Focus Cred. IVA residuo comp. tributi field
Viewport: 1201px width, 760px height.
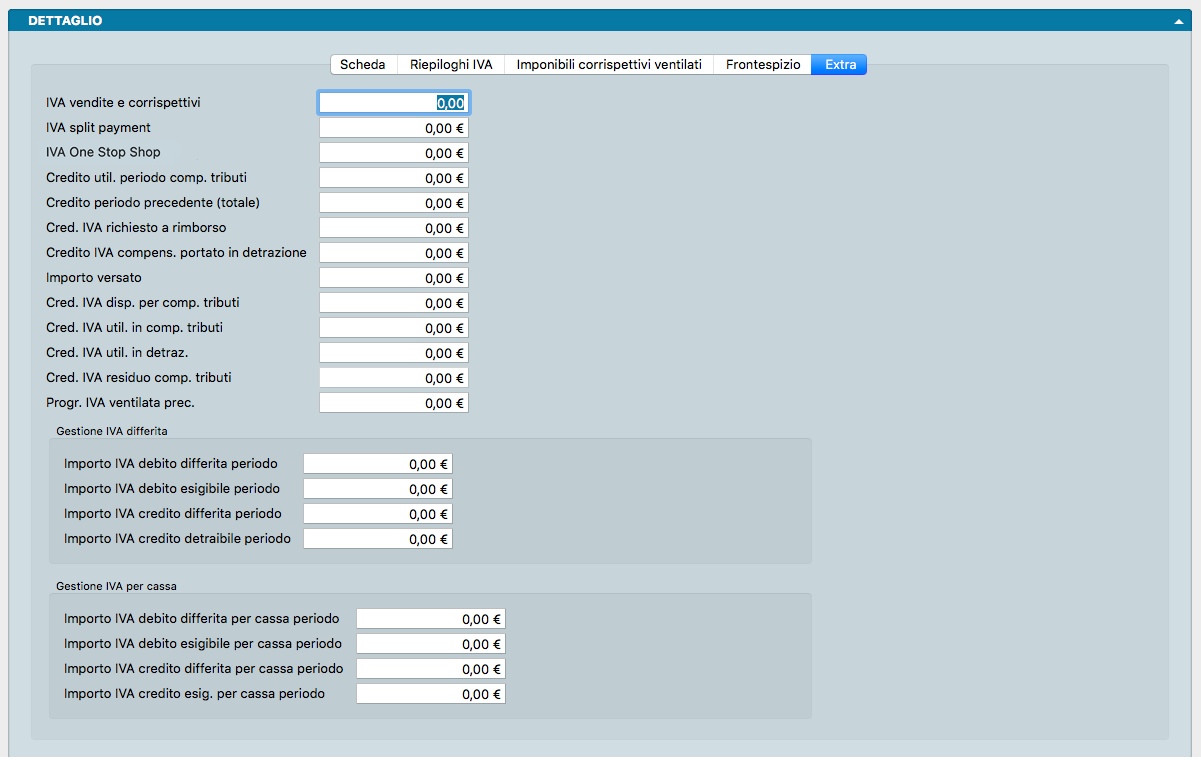pos(393,378)
